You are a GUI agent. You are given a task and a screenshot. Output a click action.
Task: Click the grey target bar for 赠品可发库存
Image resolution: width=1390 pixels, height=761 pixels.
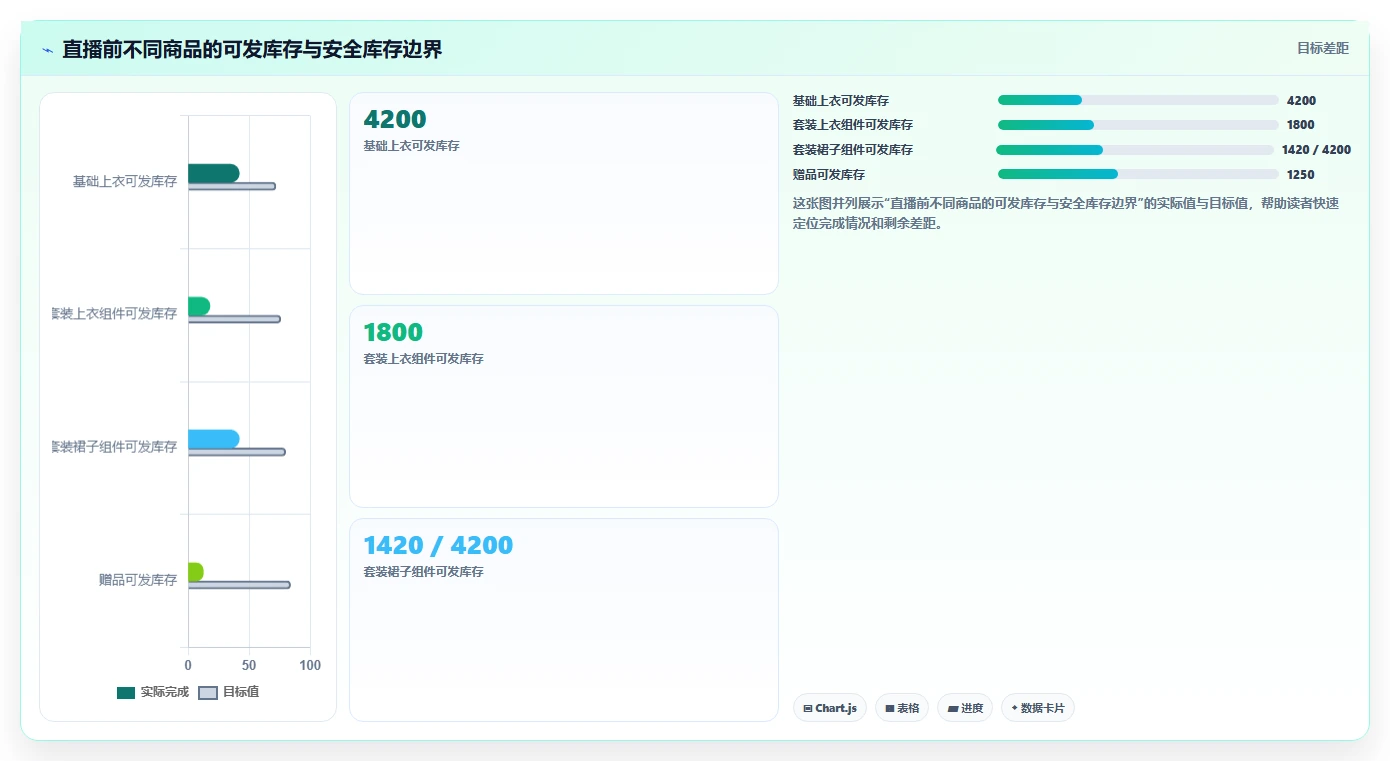(239, 585)
